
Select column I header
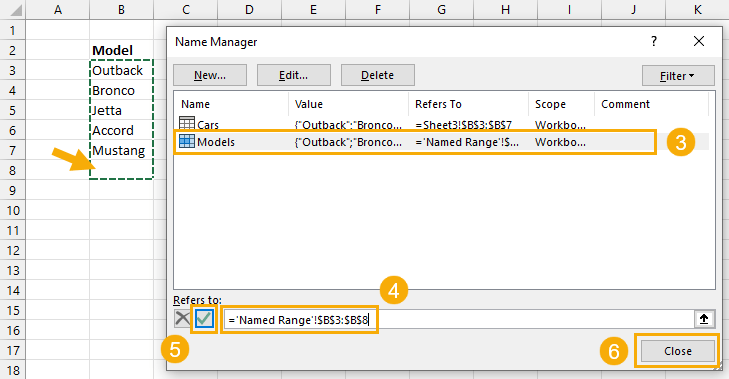569,10
